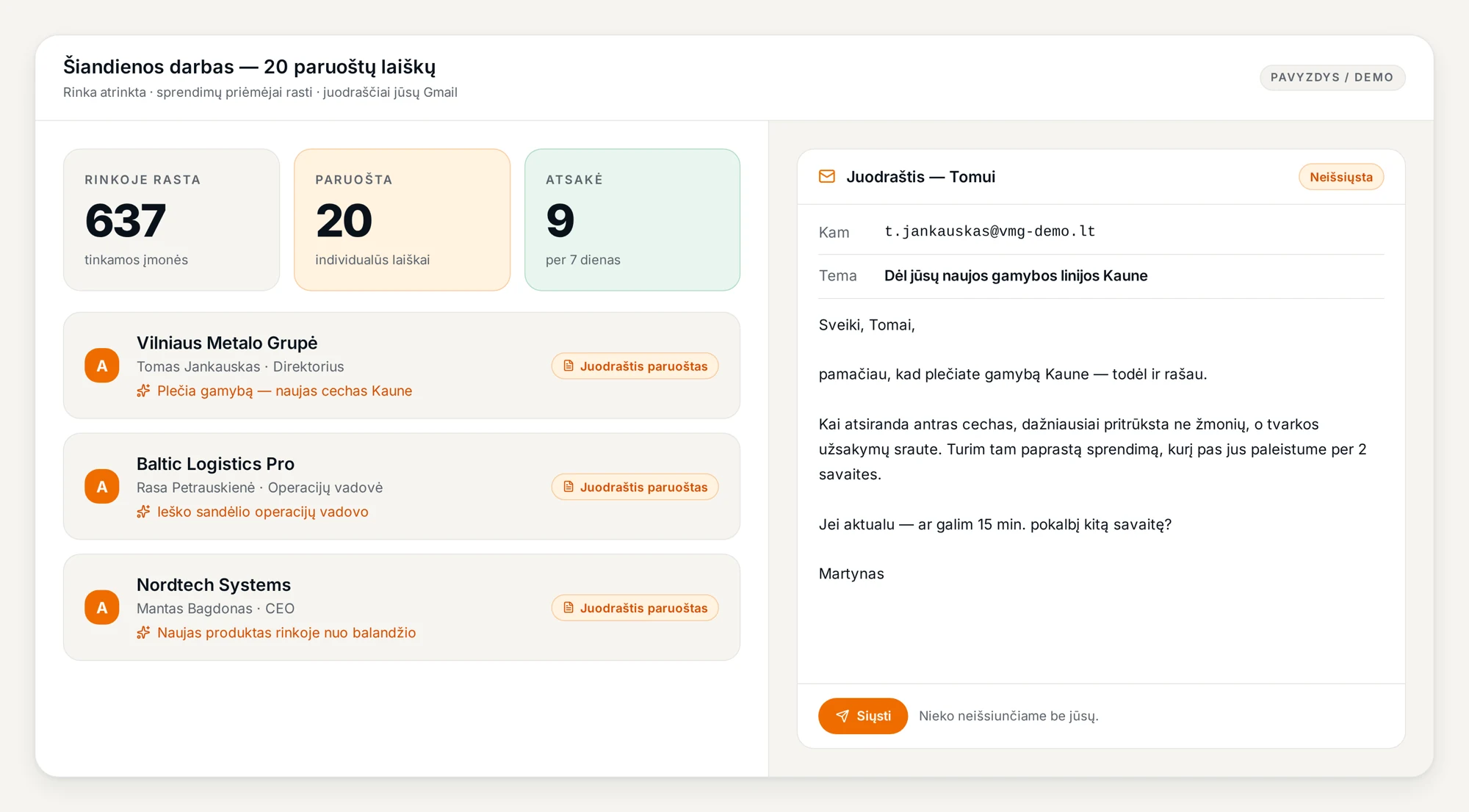Click the sparkle icon next to Naujas produktas
Screen dimensions: 1469x812
point(143,633)
